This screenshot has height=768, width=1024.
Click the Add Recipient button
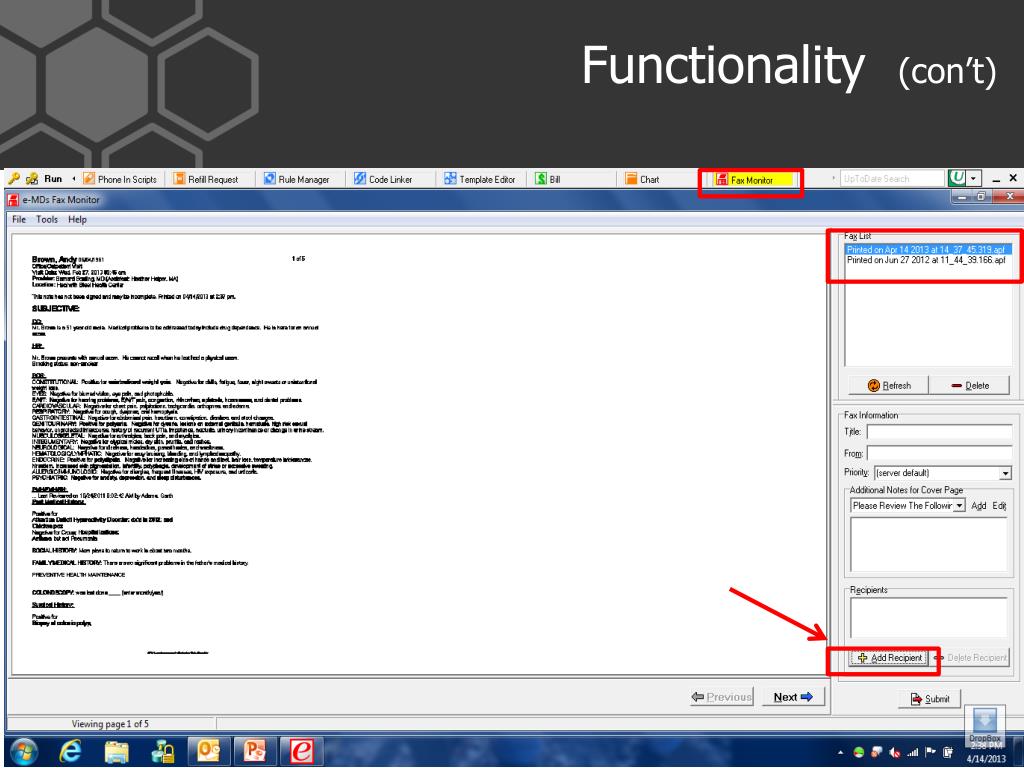(x=888, y=658)
